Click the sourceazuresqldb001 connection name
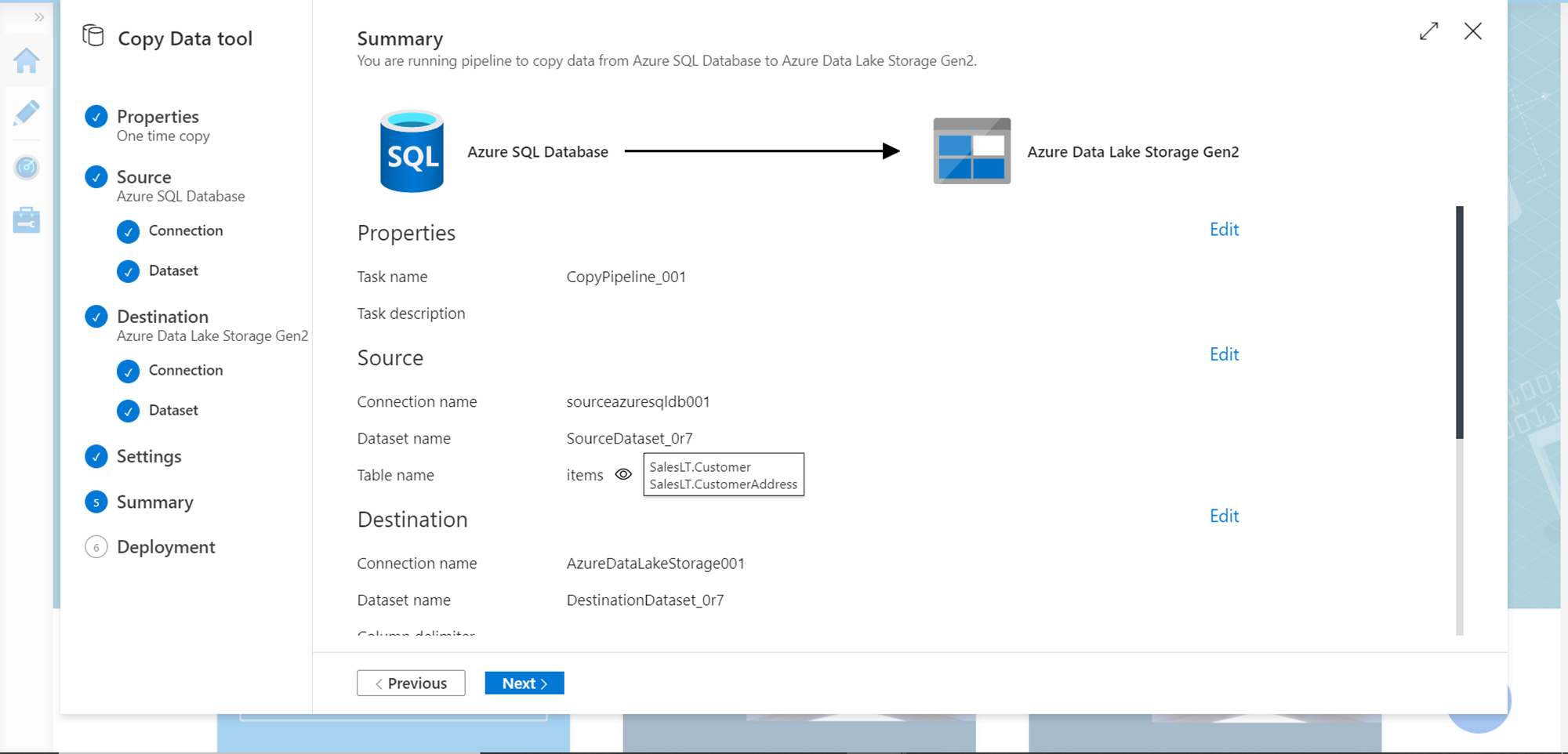 click(638, 401)
